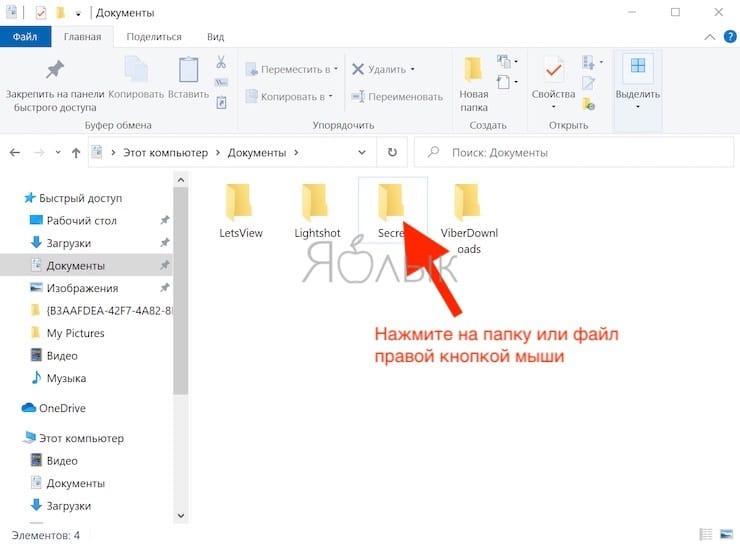740x558 pixels.
Task: Switch to the Вид tab
Action: click(x=215, y=36)
